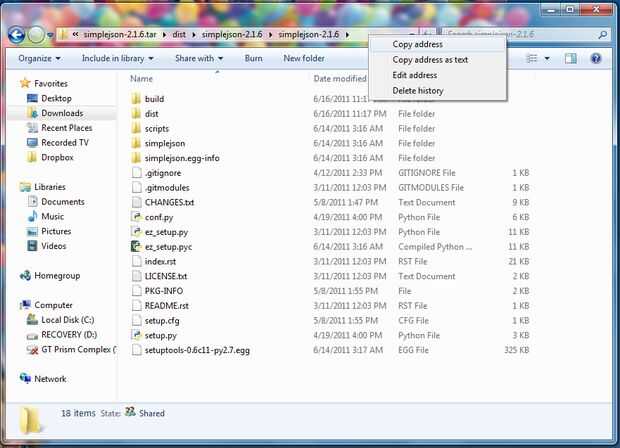The height and width of the screenshot is (448, 620).
Task: Click the Forward navigation button
Action: coord(36,35)
